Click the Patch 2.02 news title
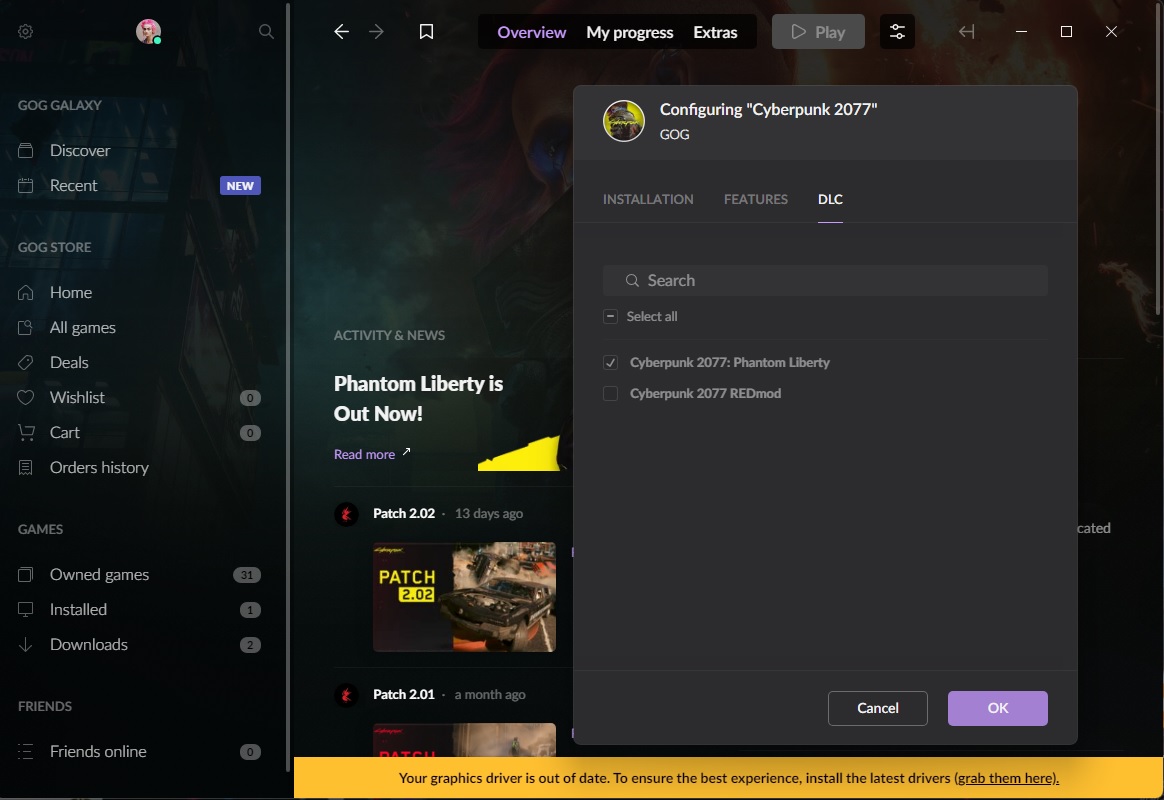 click(x=404, y=514)
